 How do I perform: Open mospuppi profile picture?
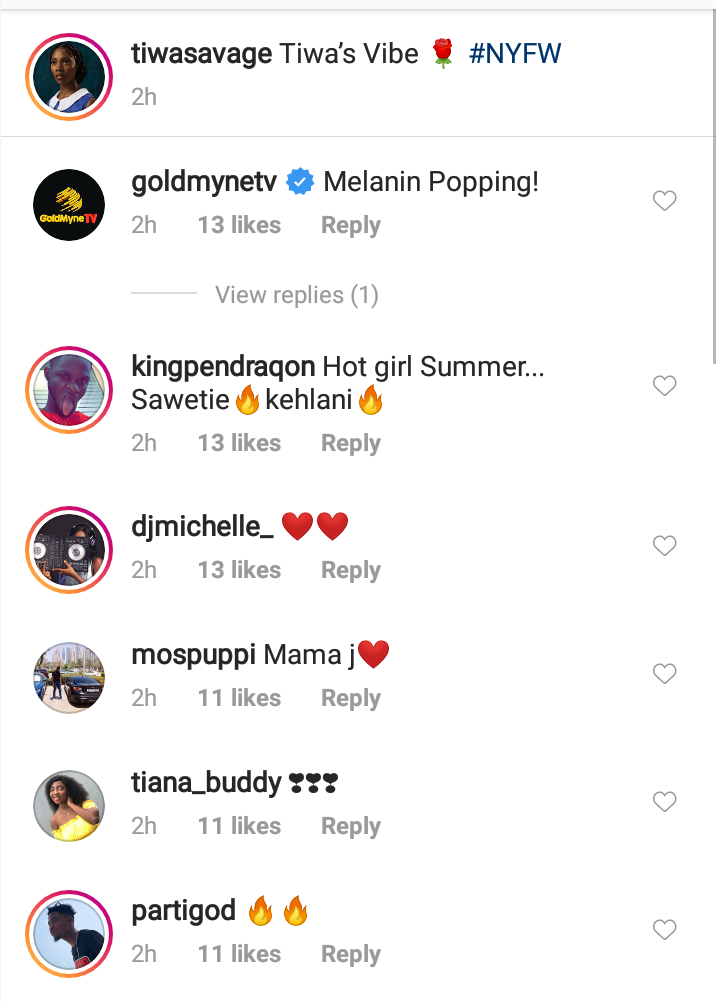[69, 677]
